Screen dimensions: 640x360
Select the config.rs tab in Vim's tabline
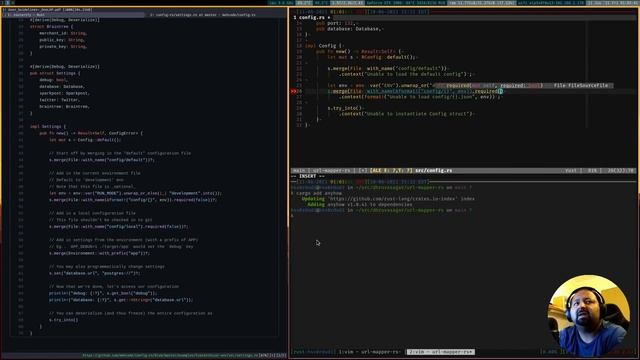coord(312,18)
